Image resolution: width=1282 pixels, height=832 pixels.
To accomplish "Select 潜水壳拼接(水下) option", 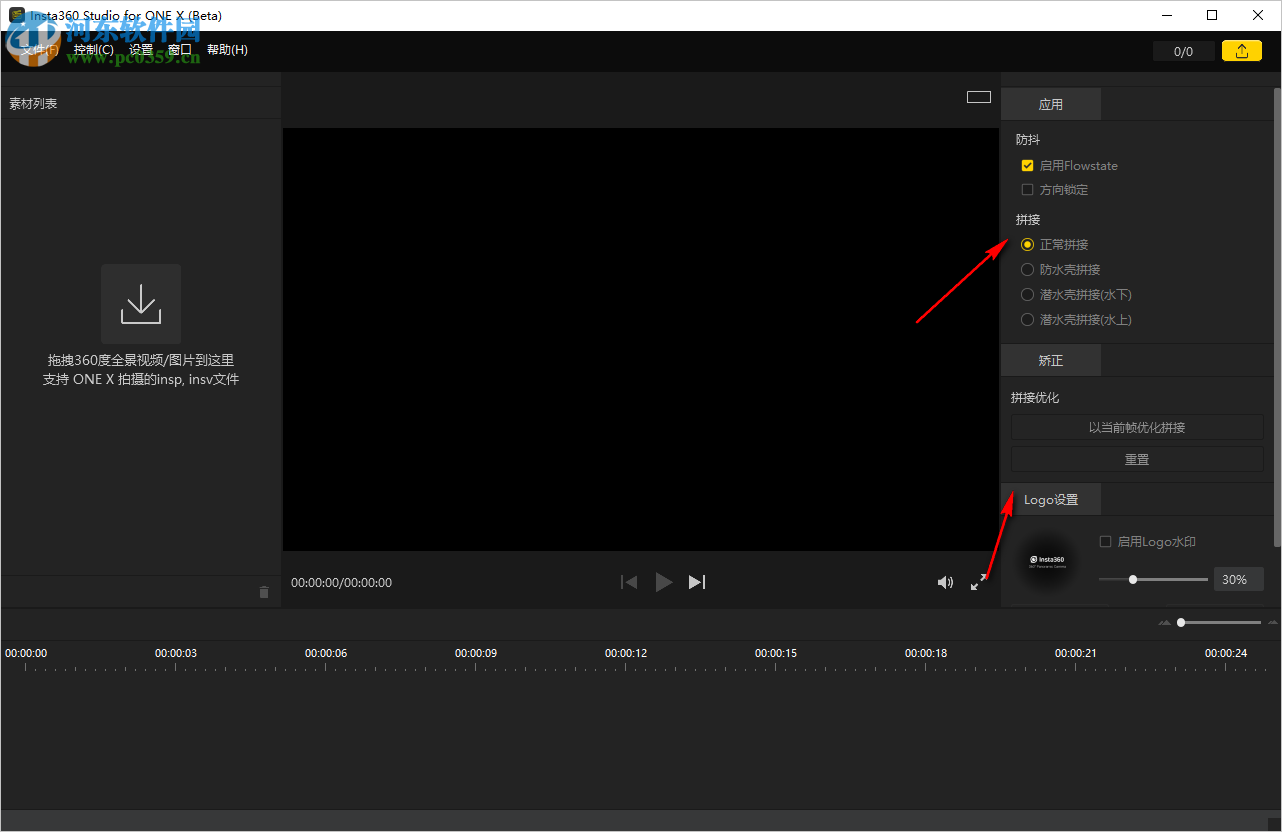I will 1027,295.
